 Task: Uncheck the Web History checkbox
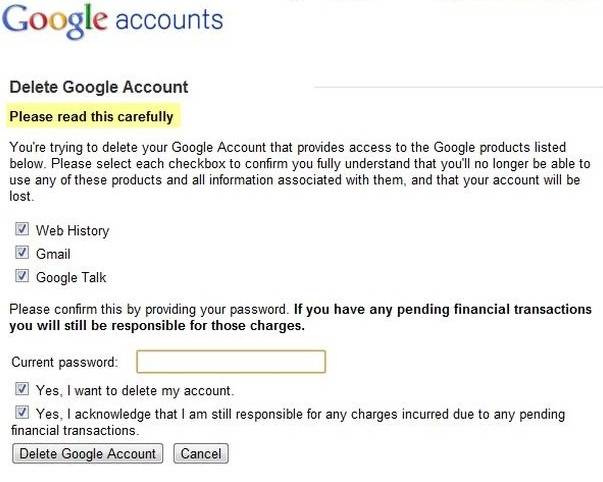tap(22, 230)
